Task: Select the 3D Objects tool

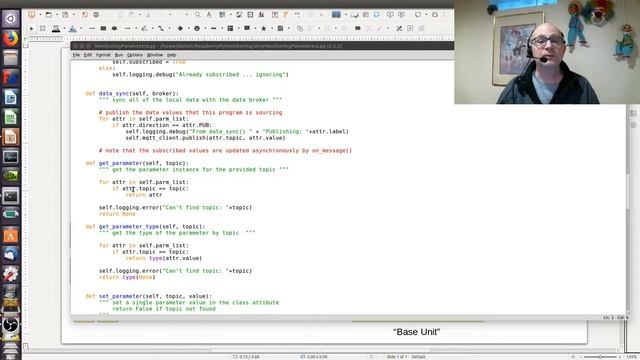Action: (x=280, y=29)
